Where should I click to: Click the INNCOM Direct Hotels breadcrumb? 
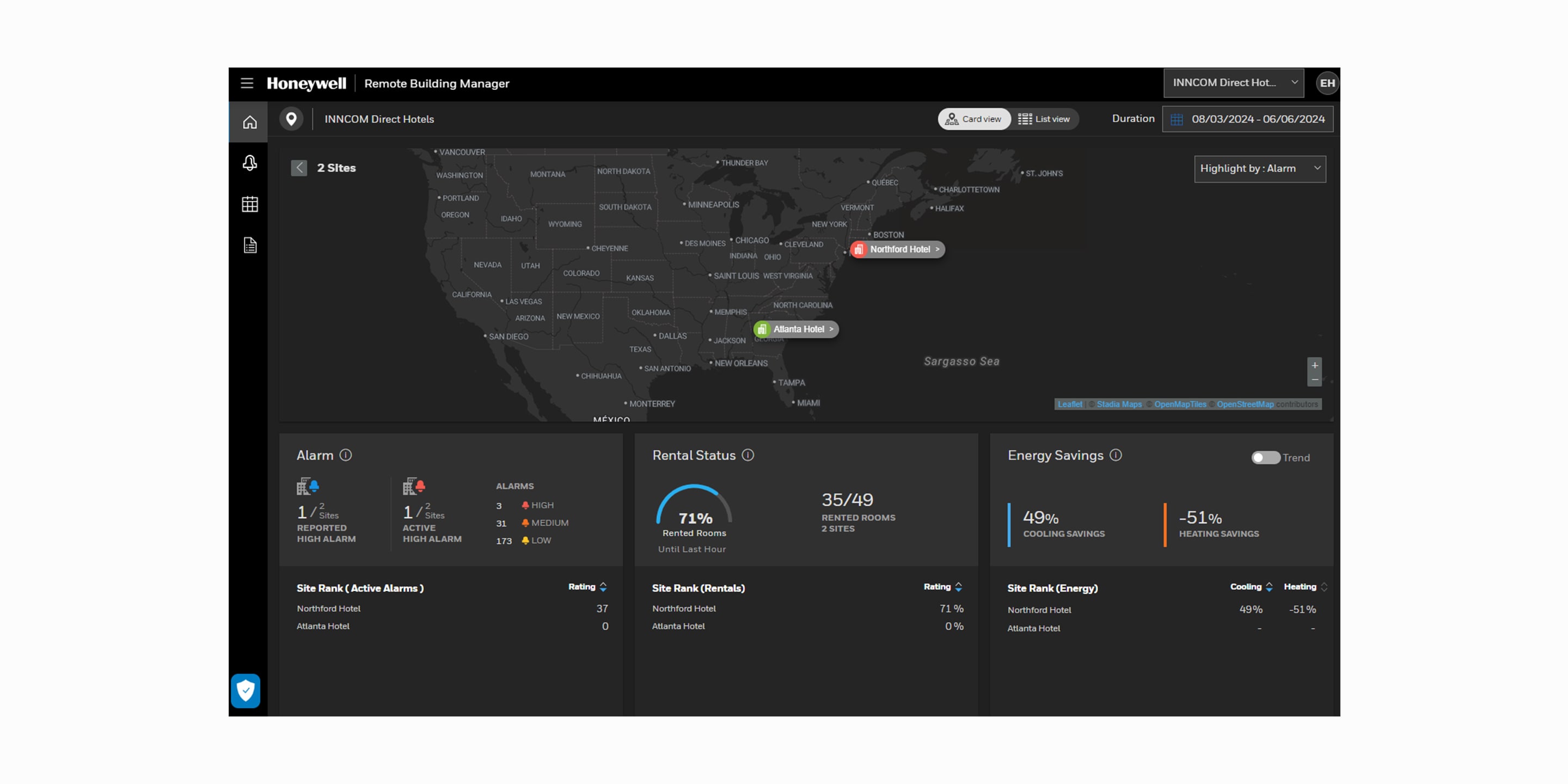tap(379, 119)
